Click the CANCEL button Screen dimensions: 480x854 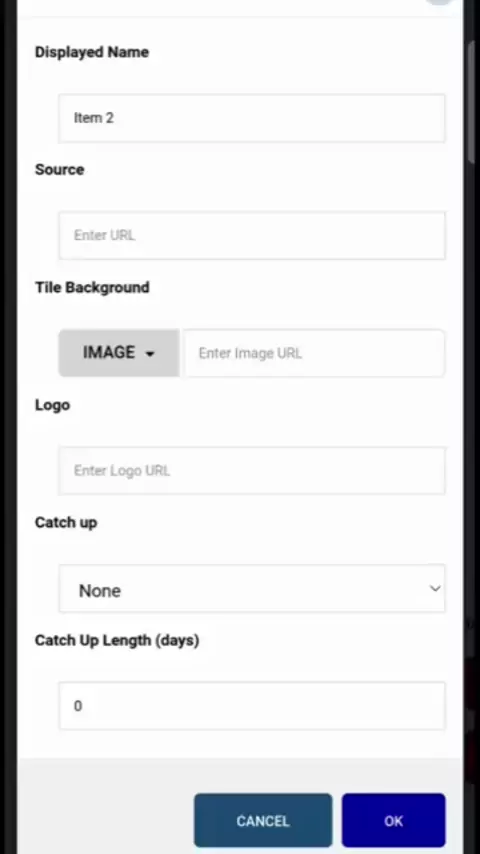click(x=263, y=820)
